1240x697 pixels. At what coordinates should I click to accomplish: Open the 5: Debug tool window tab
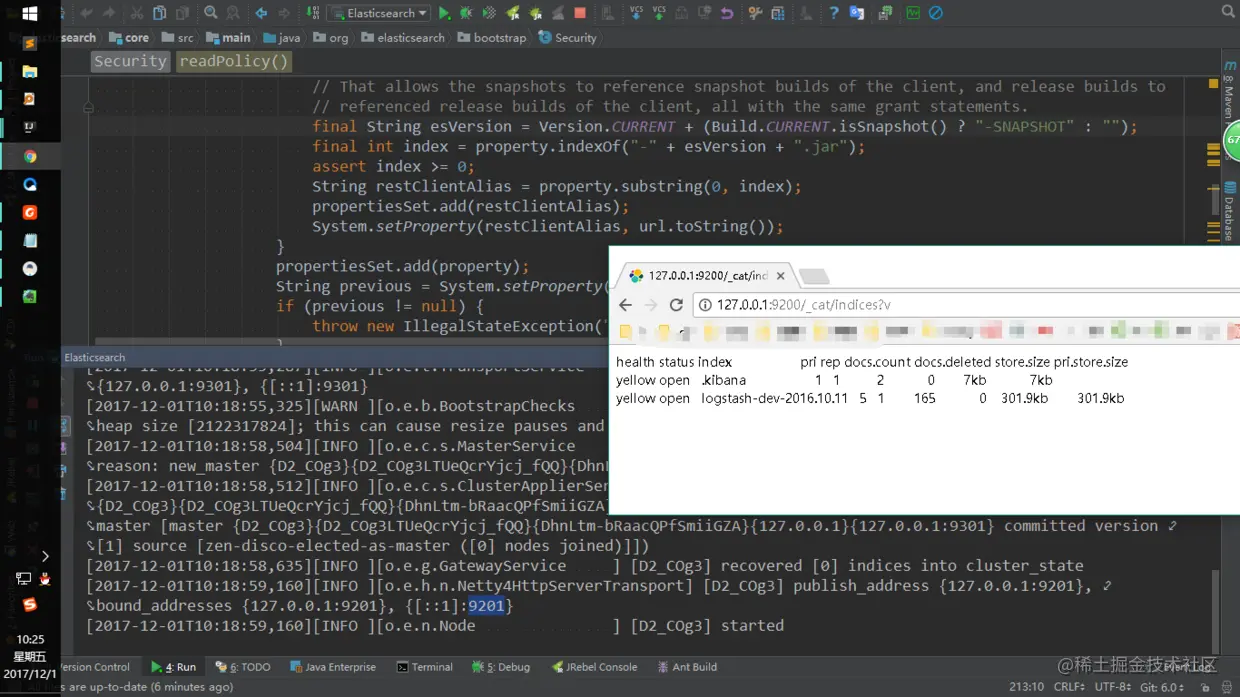(501, 667)
